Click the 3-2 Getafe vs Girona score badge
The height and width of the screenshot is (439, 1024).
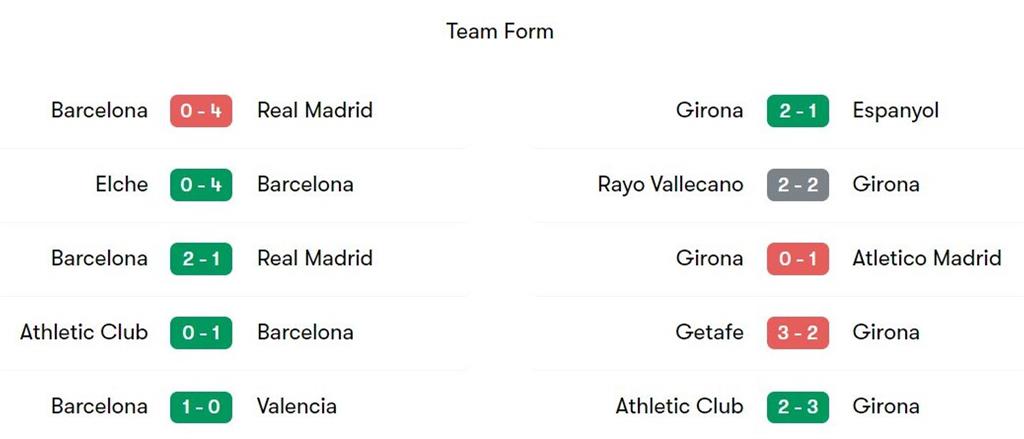[797, 333]
